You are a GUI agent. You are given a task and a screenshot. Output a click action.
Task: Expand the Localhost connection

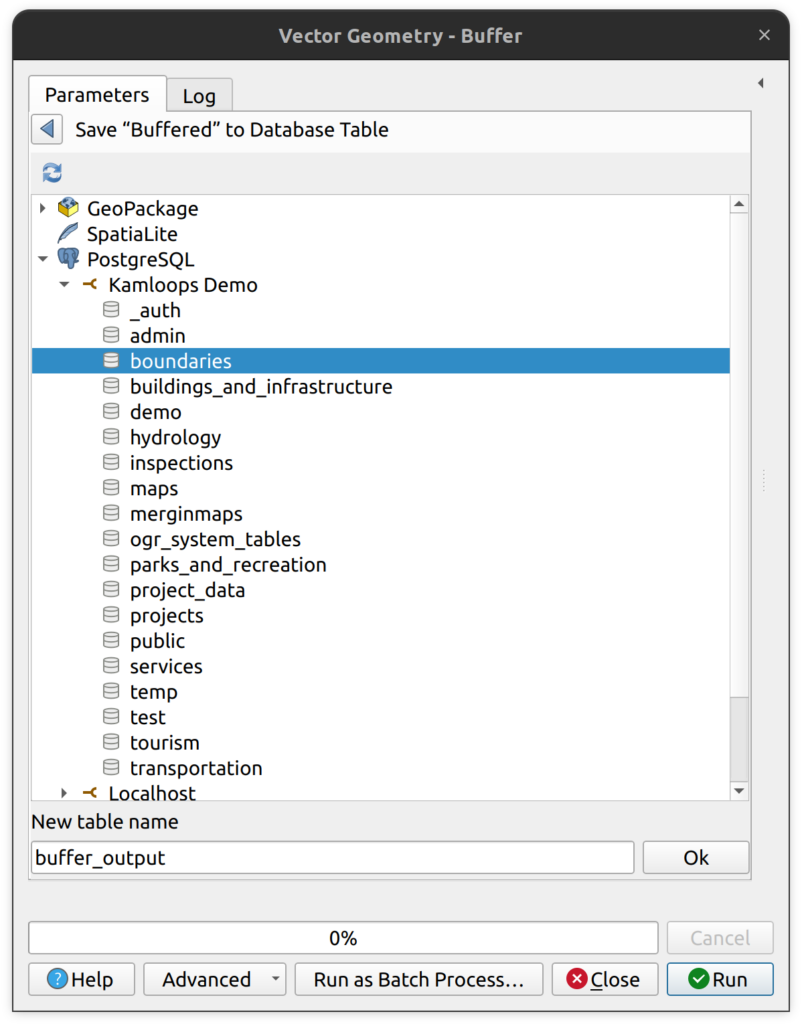(64, 793)
